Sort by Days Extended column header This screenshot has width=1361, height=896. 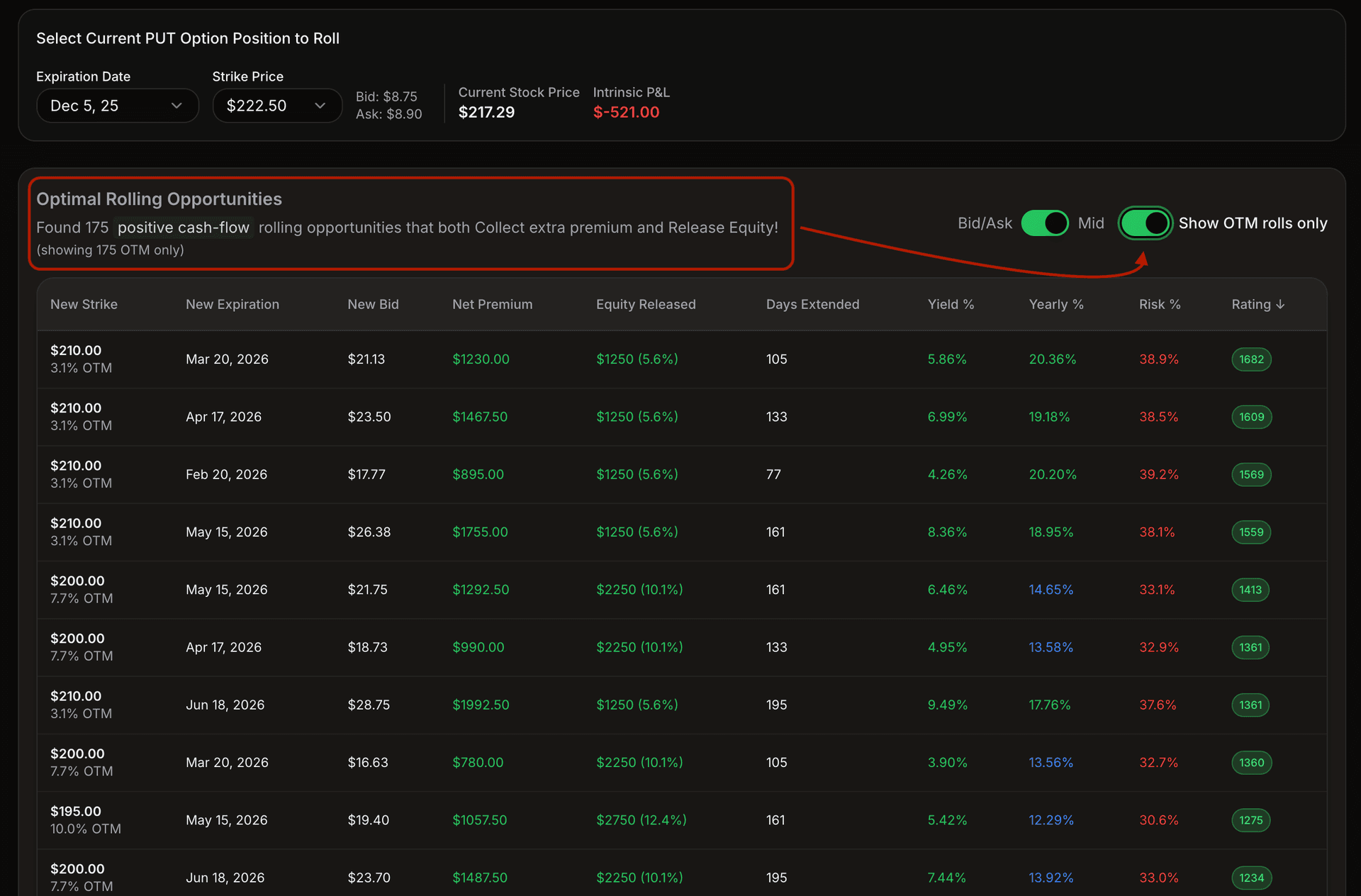click(812, 304)
